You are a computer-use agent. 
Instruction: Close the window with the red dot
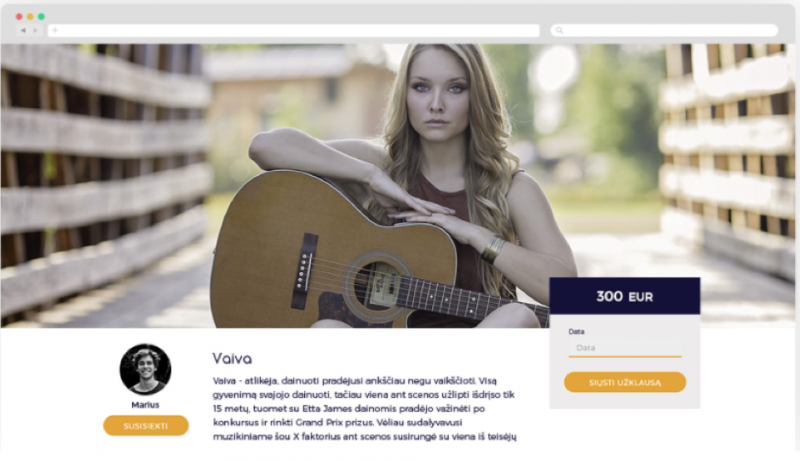pyautogui.click(x=19, y=17)
